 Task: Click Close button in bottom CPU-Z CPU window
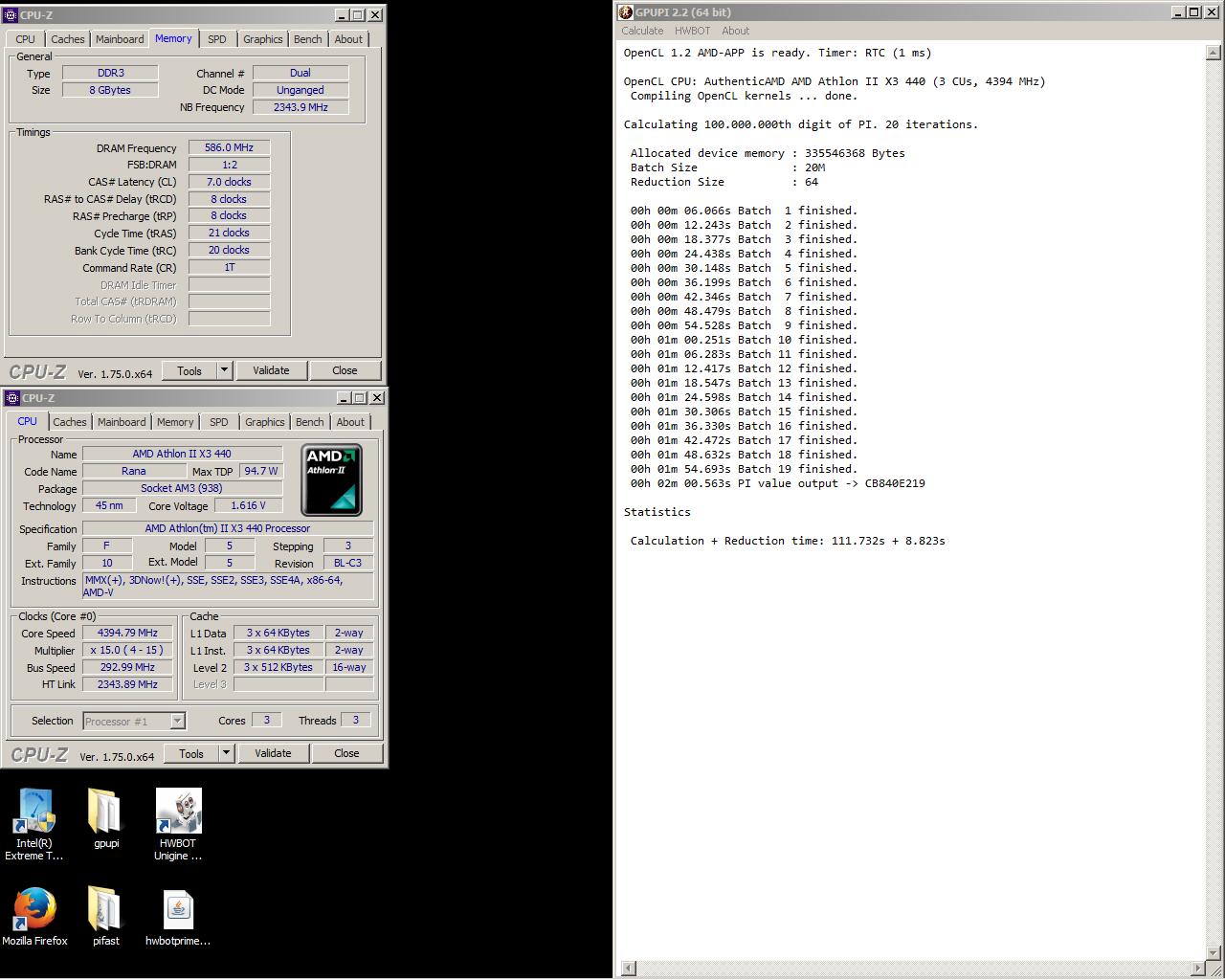pos(346,753)
